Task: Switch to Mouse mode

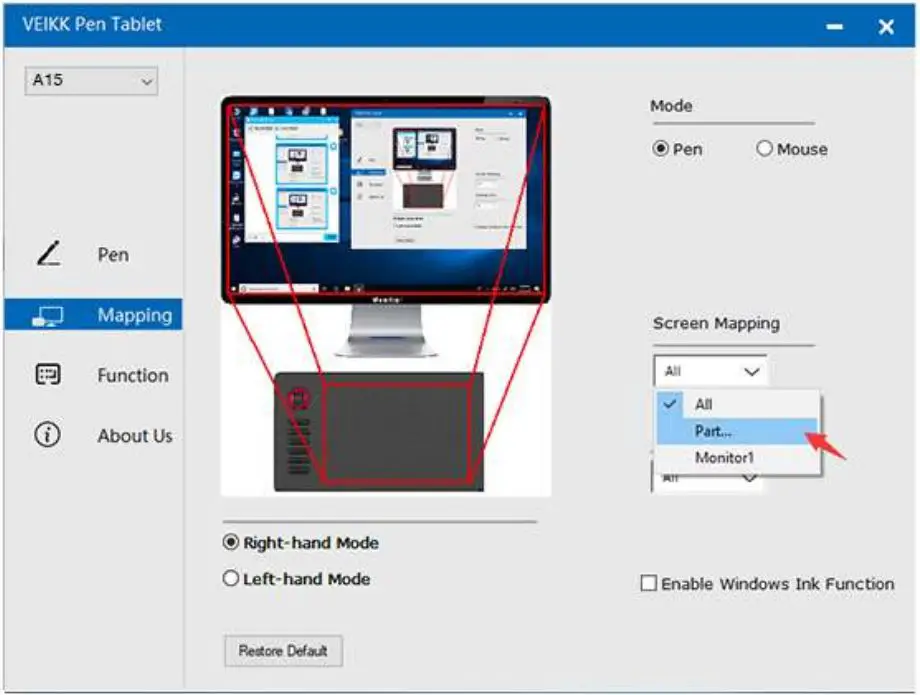Action: tap(765, 148)
